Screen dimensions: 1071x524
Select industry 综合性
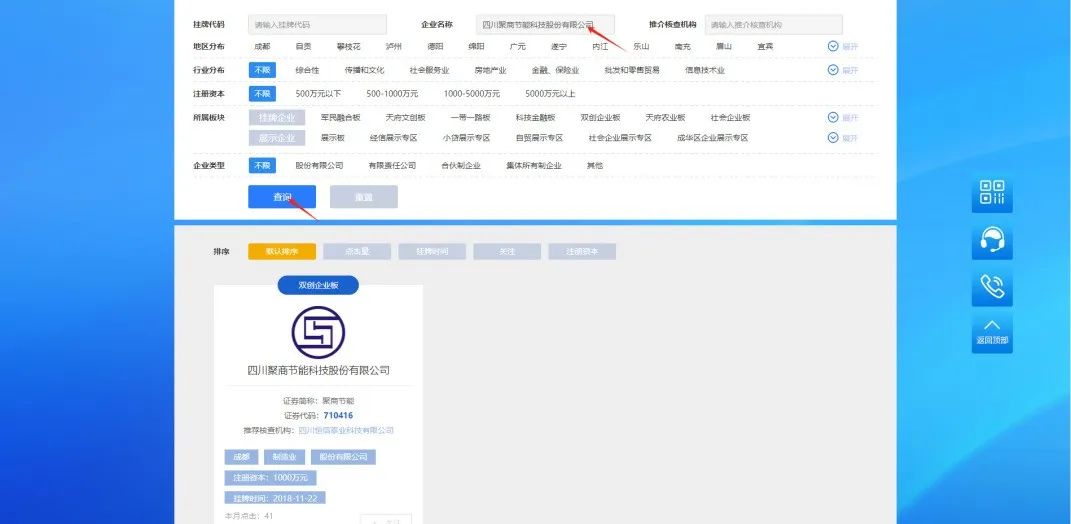307,70
